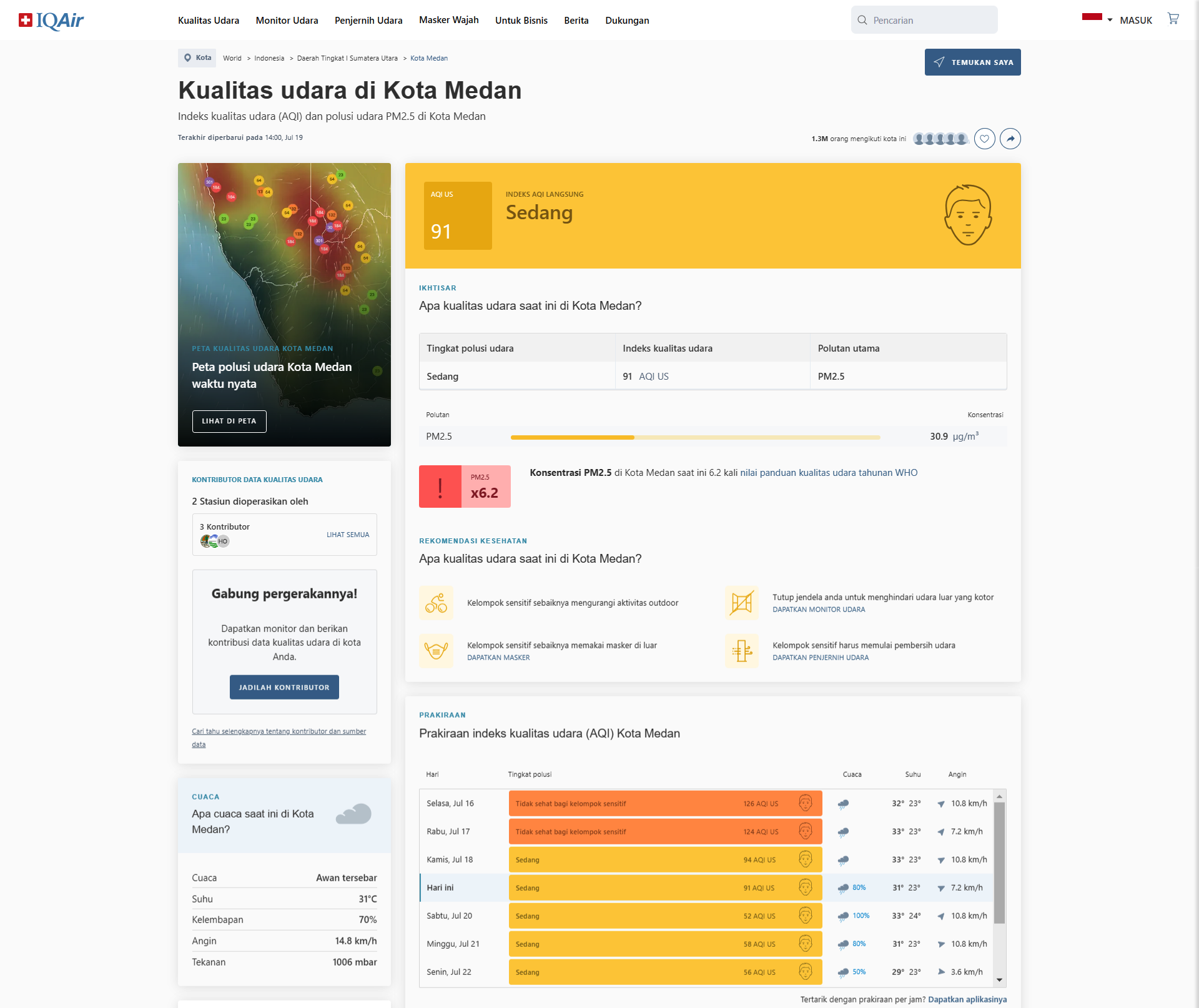Click JADILAH KONTRIBUTOR button
1199x1008 pixels.
[284, 687]
